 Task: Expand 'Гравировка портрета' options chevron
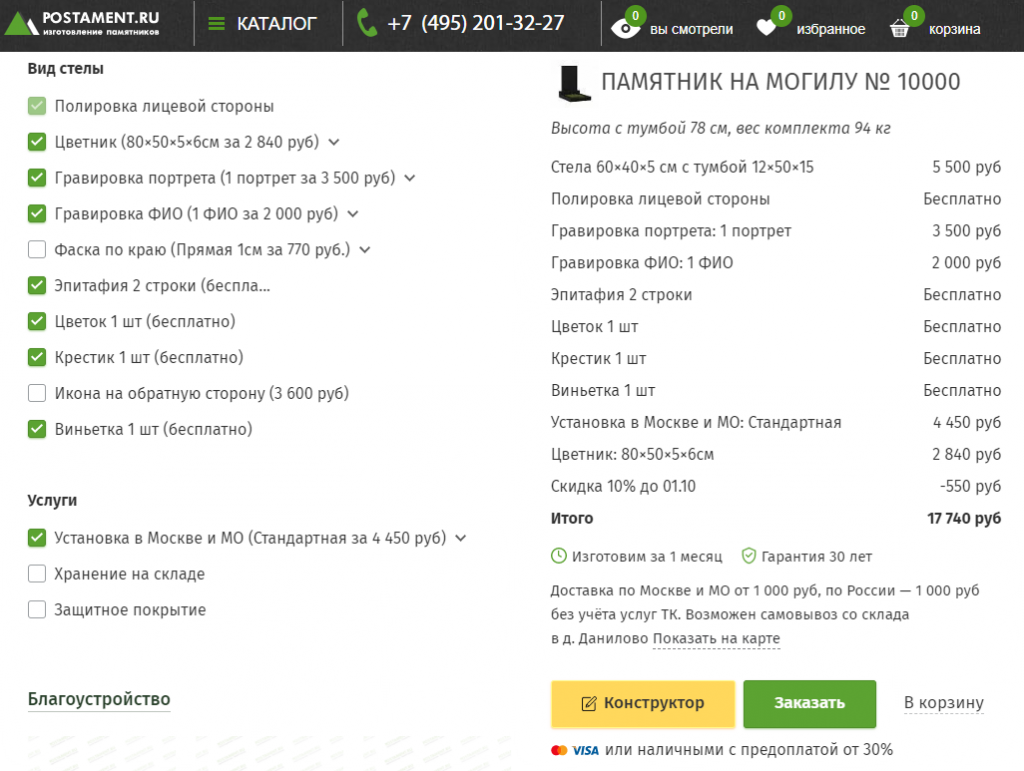pos(409,178)
